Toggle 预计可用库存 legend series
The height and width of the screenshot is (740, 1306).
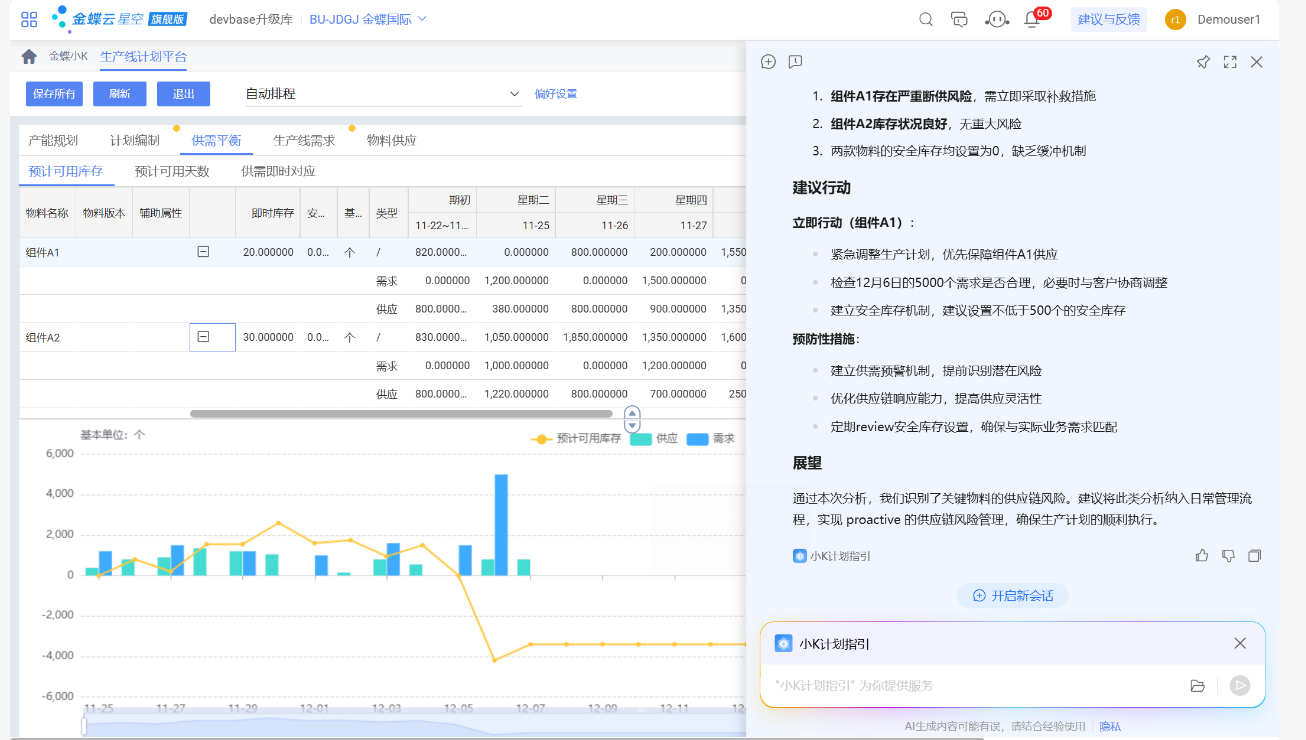(x=575, y=438)
